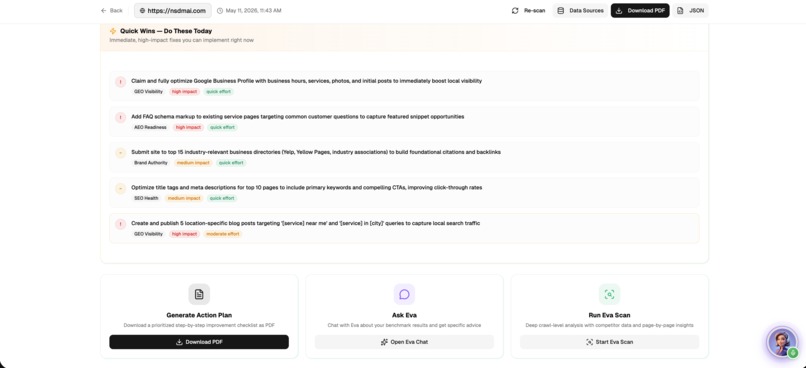Open Eva Chat

404,342
